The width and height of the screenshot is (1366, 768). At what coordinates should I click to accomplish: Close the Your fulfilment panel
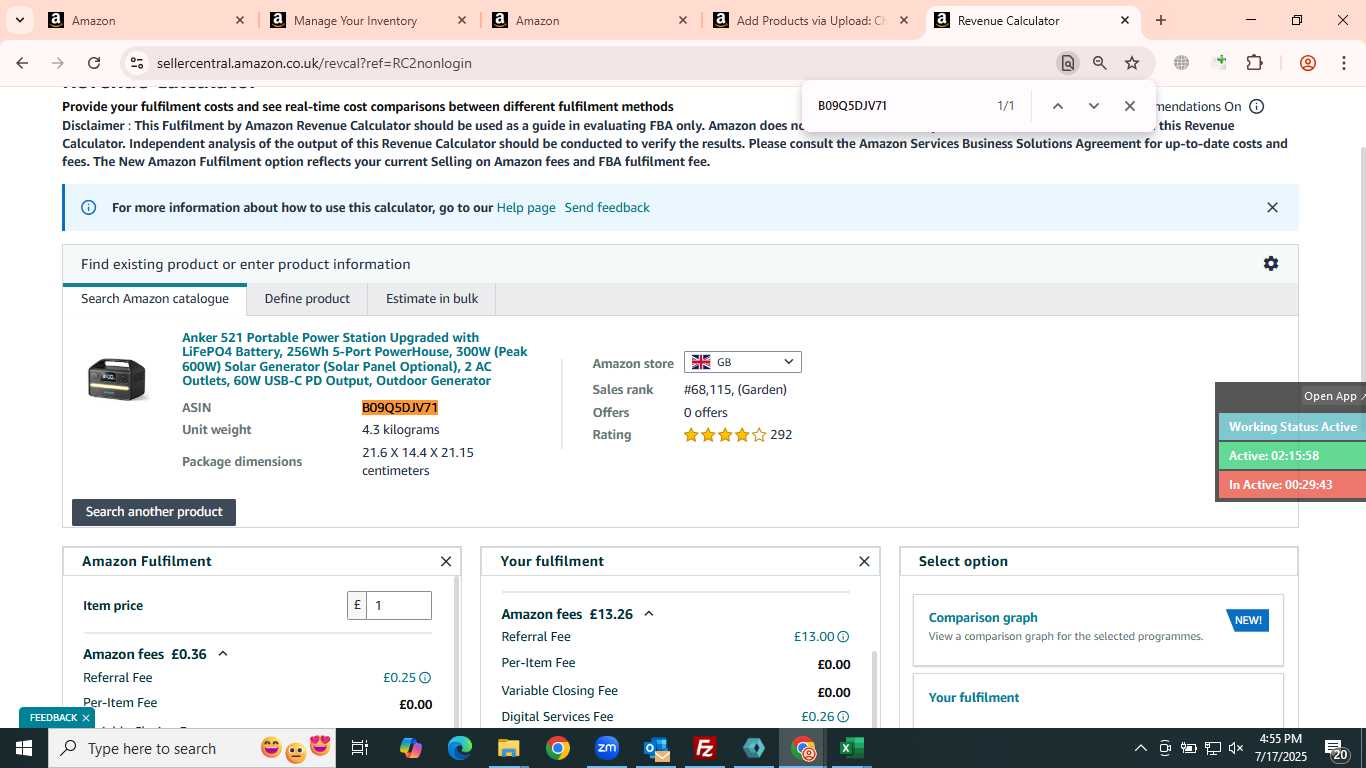pos(864,562)
